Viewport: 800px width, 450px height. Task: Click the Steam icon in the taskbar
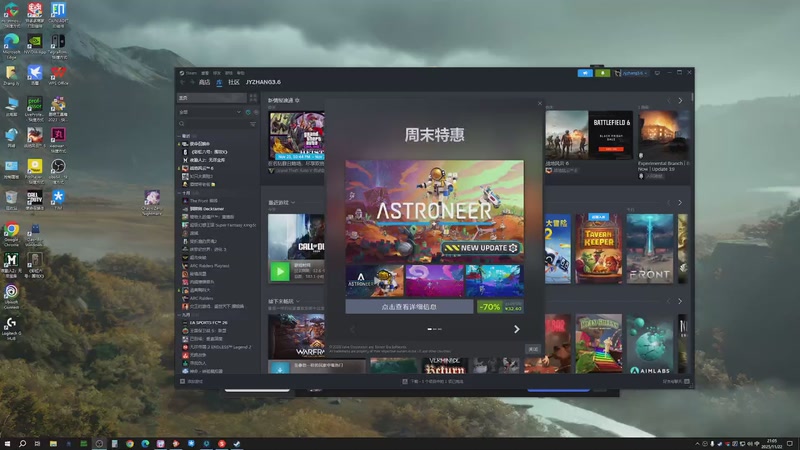point(237,444)
